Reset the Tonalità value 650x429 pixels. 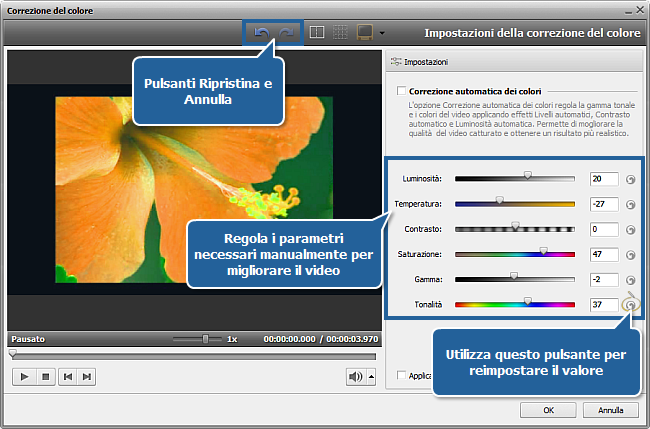pyautogui.click(x=631, y=305)
